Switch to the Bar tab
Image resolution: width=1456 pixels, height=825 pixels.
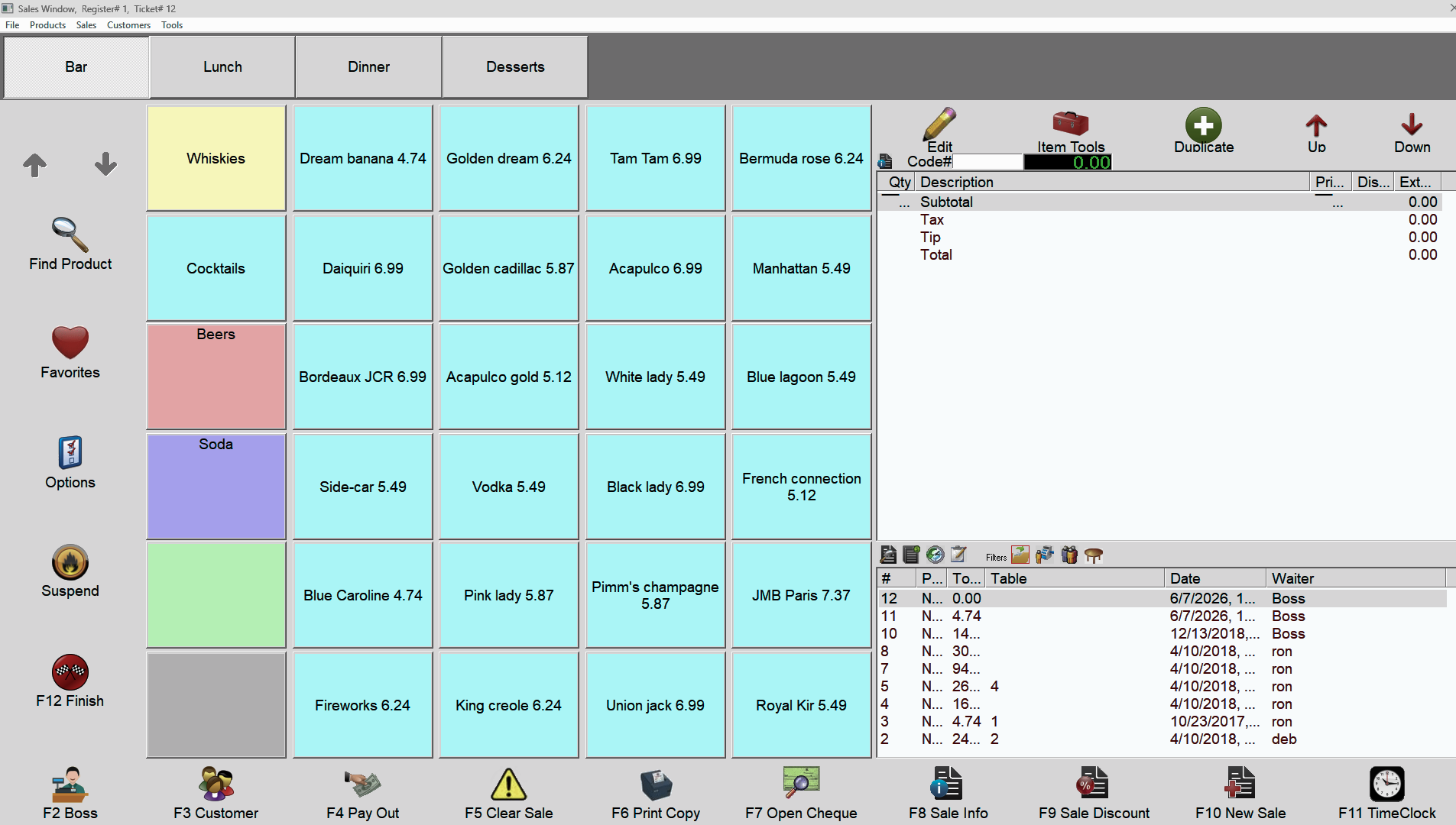(76, 66)
